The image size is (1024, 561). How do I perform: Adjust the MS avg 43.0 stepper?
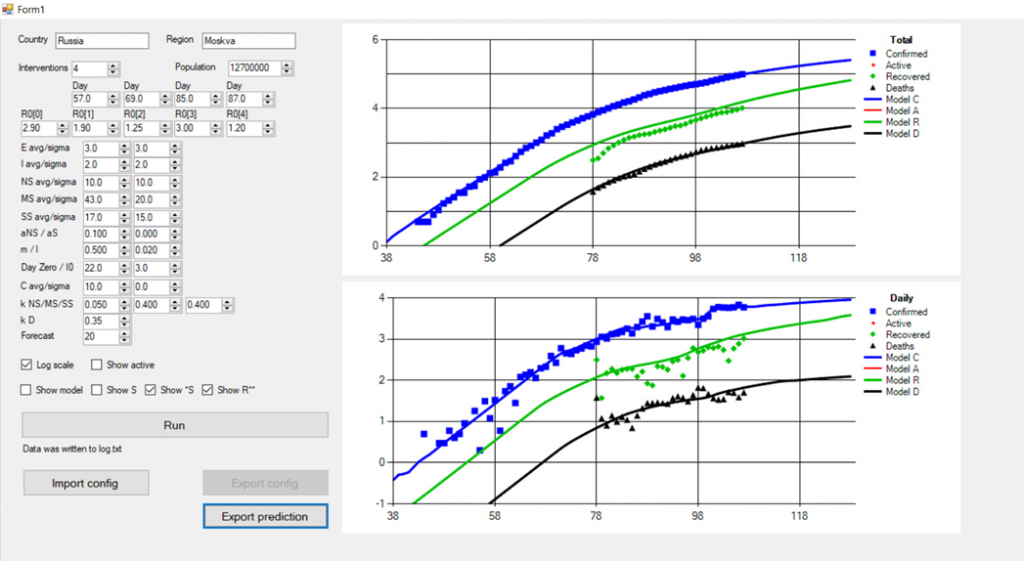click(124, 200)
